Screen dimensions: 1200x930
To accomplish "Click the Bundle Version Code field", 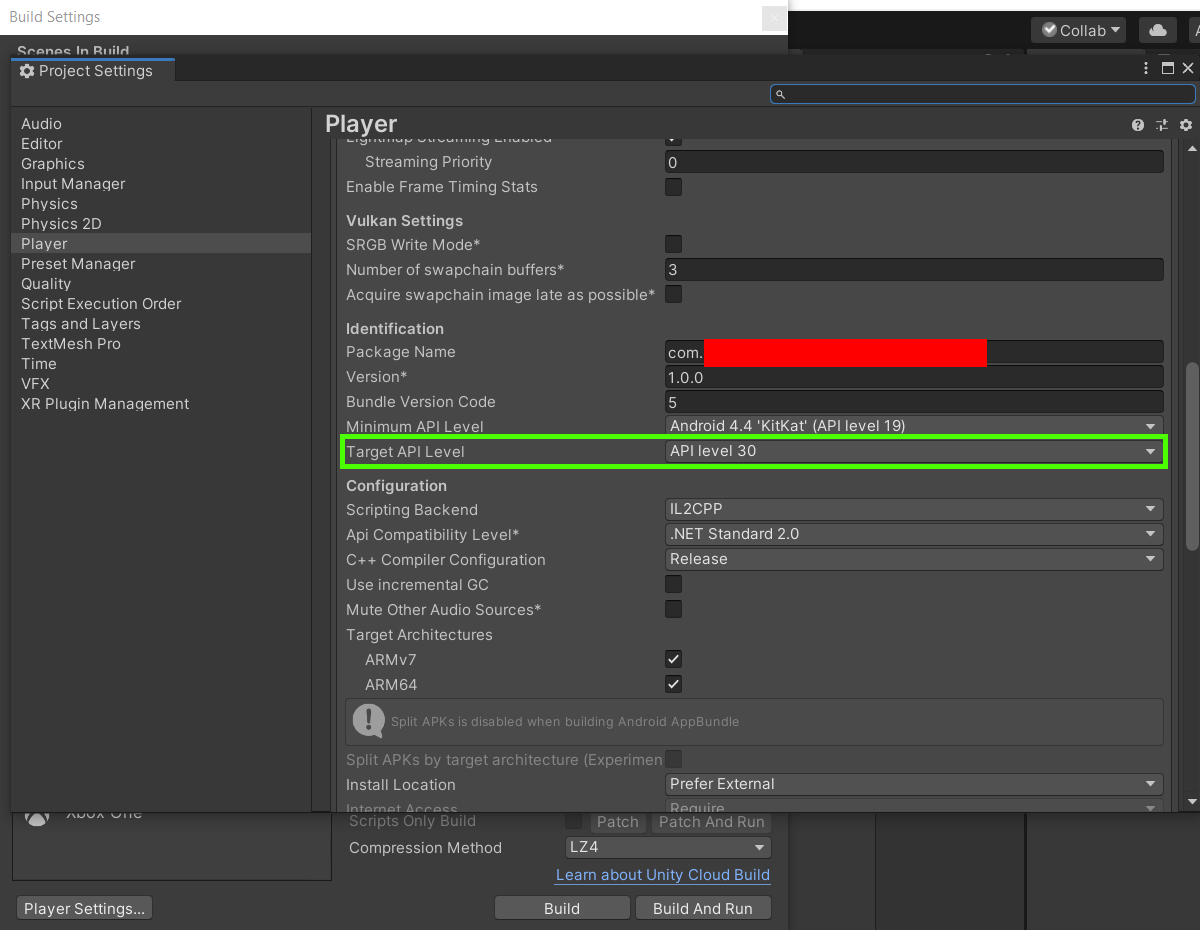I will 914,402.
